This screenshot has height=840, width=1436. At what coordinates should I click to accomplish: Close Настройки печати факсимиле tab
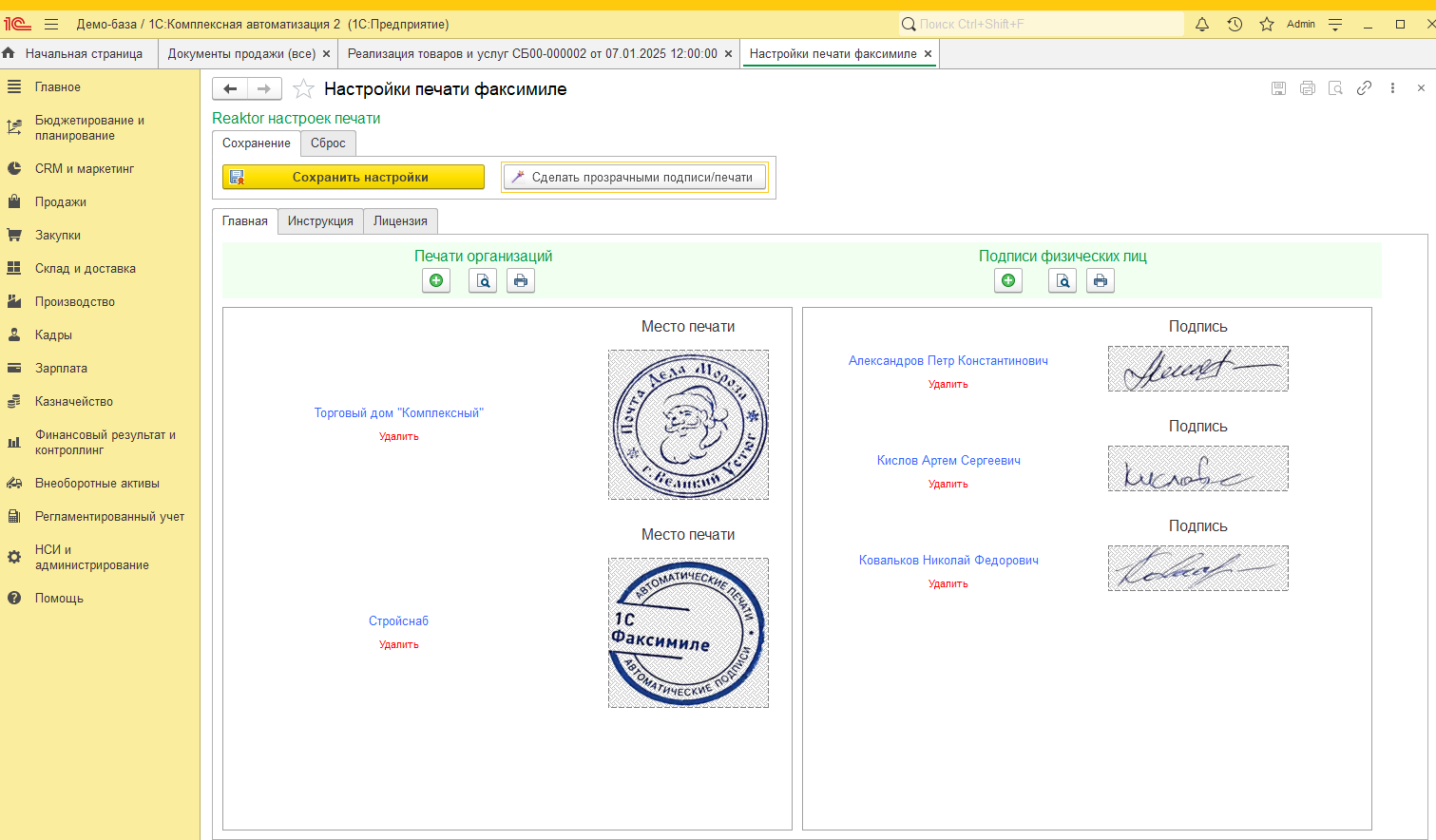click(929, 54)
